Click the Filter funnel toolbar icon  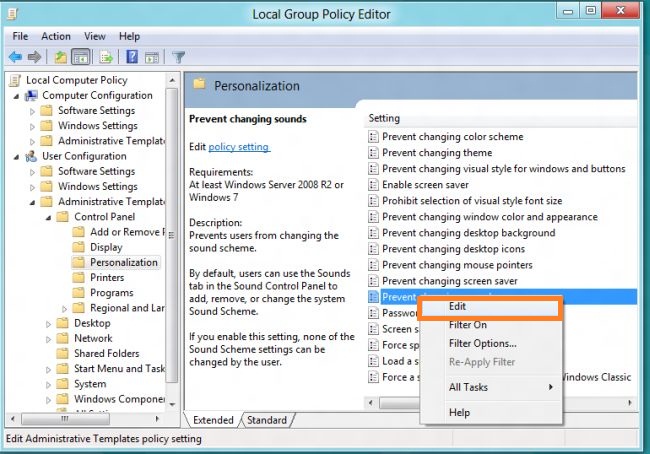178,57
